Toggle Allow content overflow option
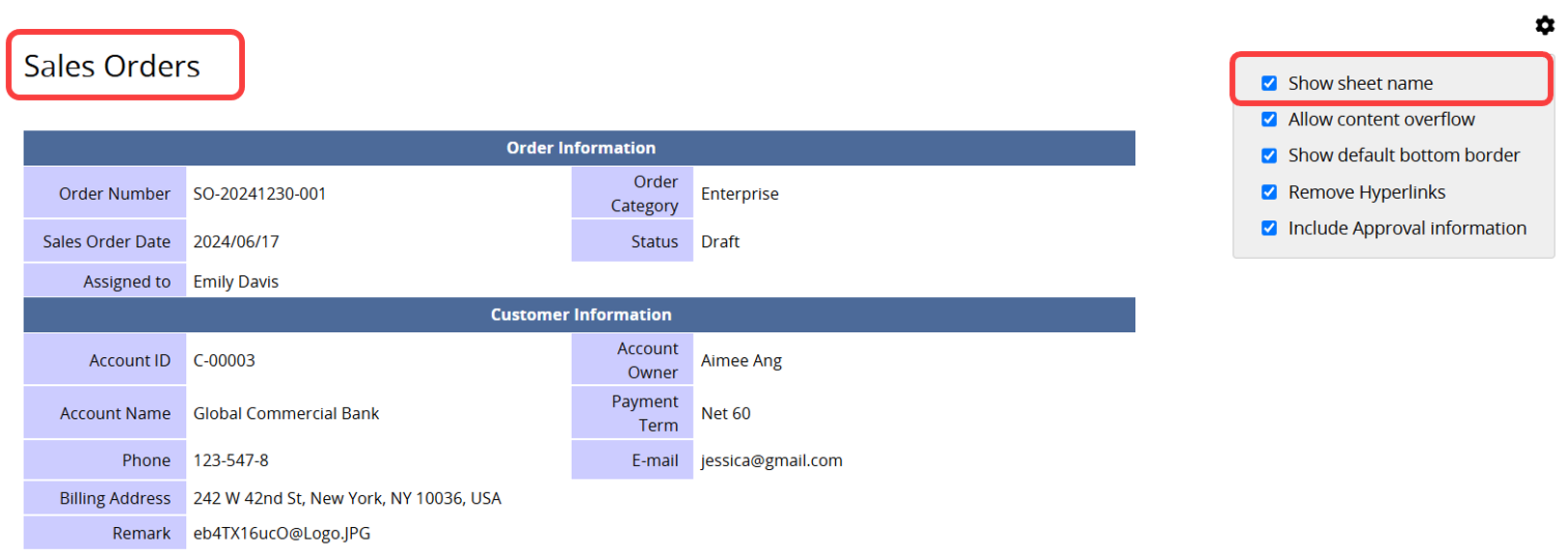Viewport: 1568px width, 554px height. tap(1269, 119)
